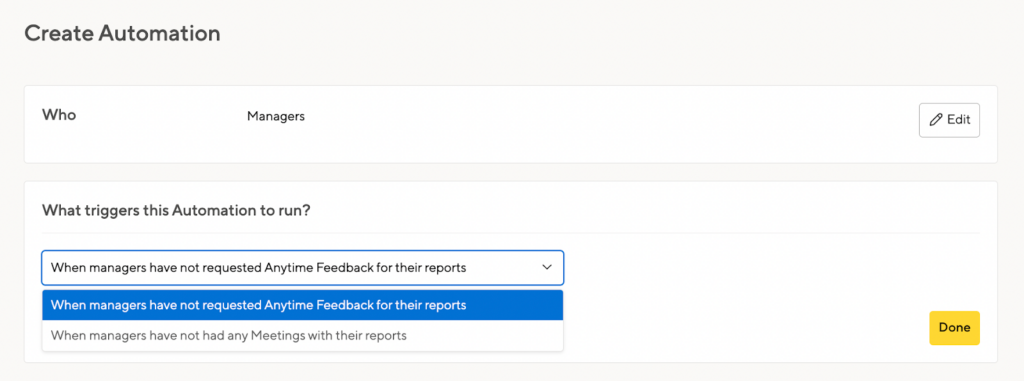
Task: Click the chevron arrow in trigger dropdown
Action: click(547, 267)
